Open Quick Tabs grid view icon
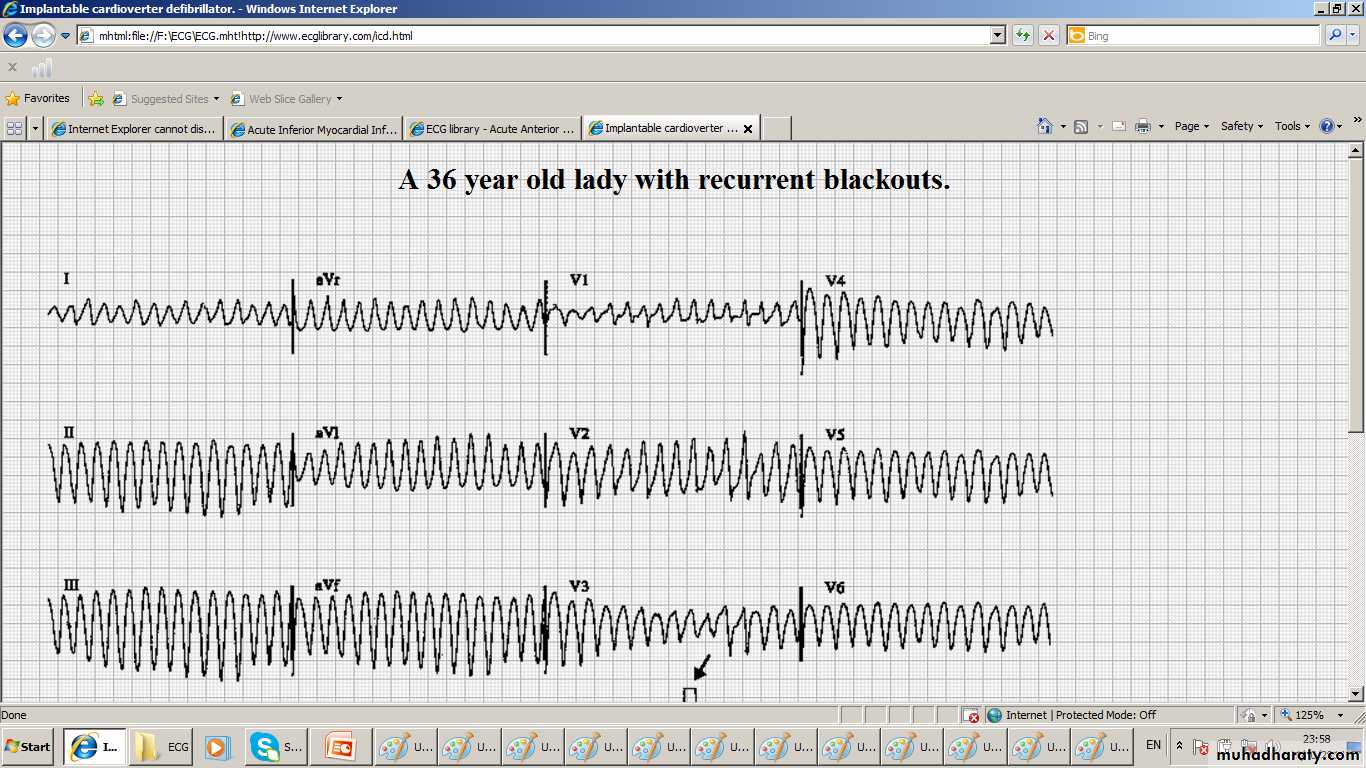 (x=14, y=128)
